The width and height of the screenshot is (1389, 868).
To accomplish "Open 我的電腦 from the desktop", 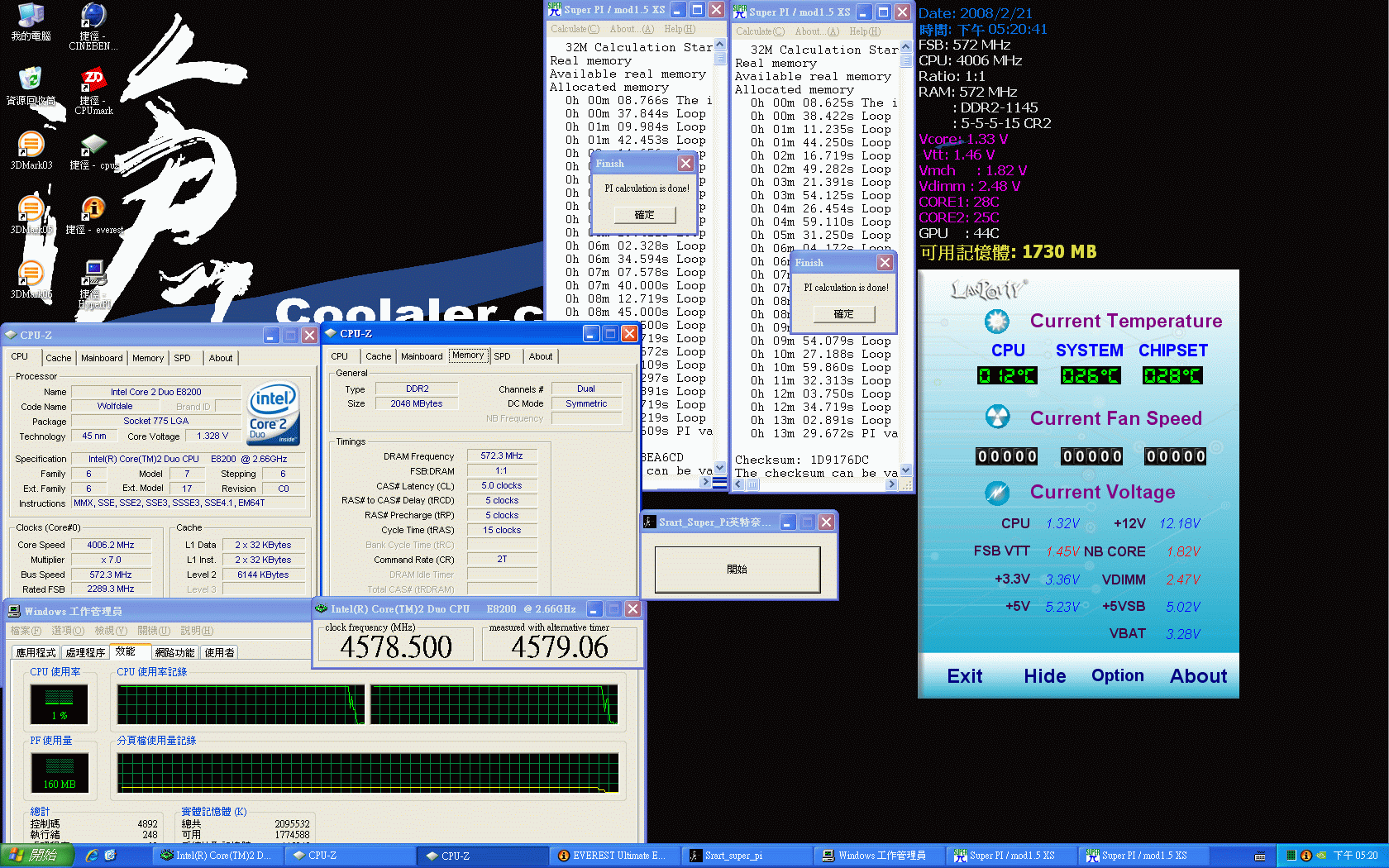I will pos(31,14).
